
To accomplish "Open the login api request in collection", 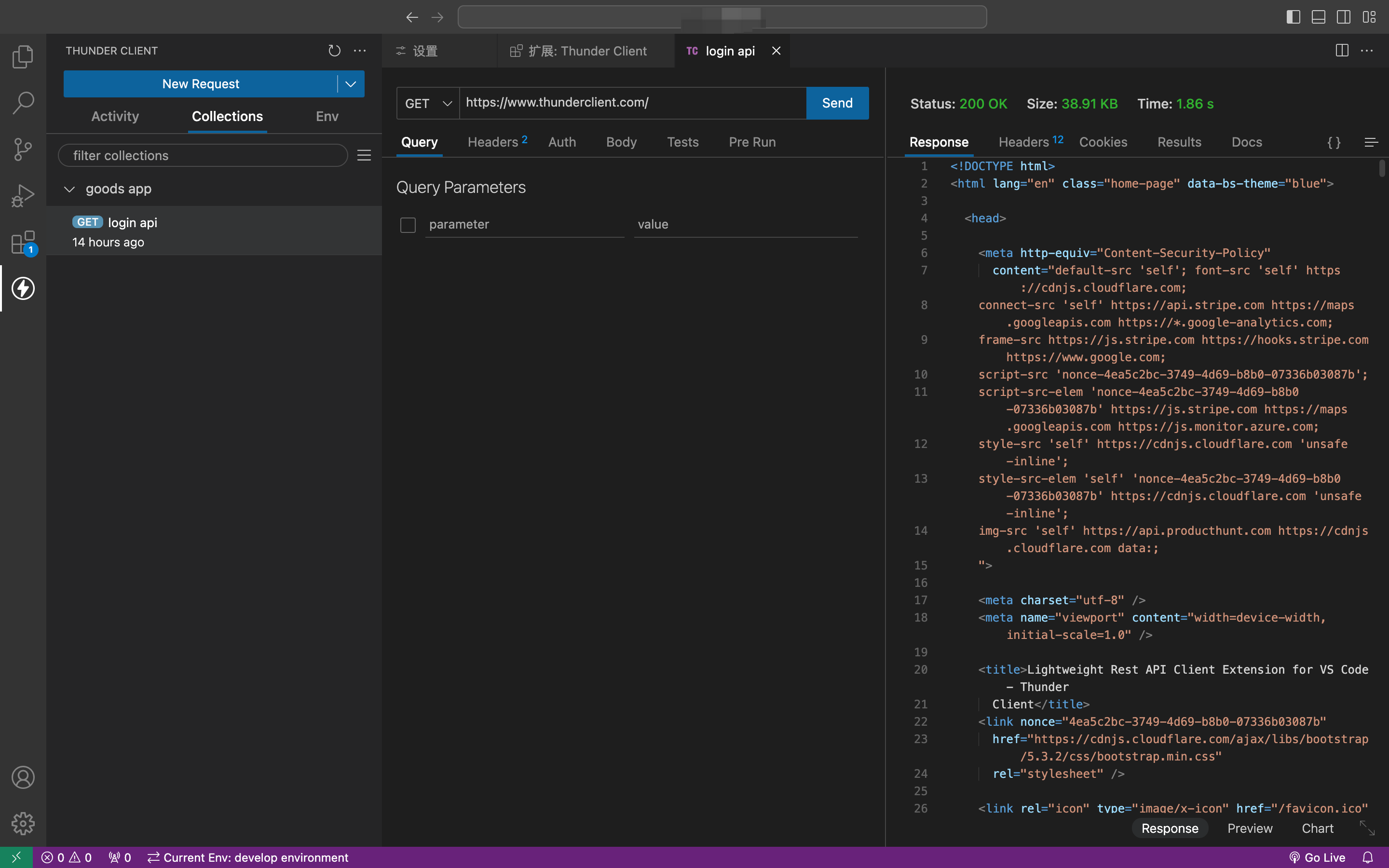I will [x=214, y=231].
